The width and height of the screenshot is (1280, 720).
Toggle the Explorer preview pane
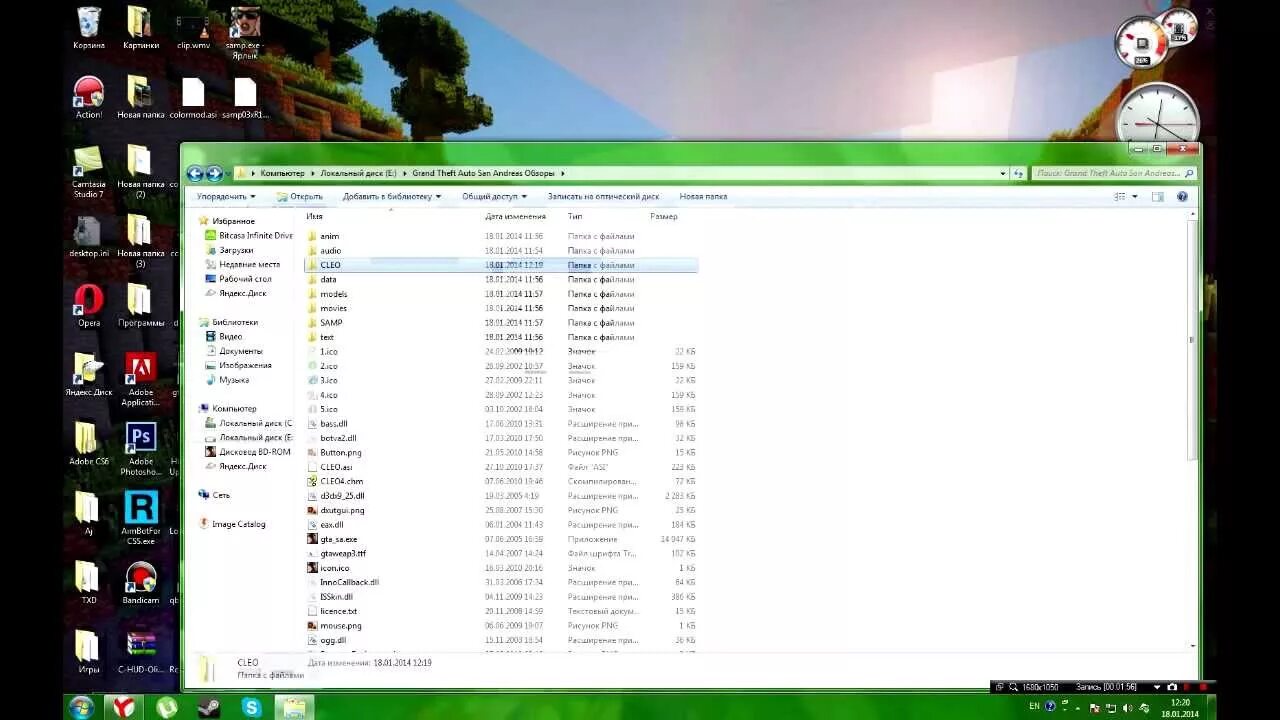click(x=1158, y=197)
